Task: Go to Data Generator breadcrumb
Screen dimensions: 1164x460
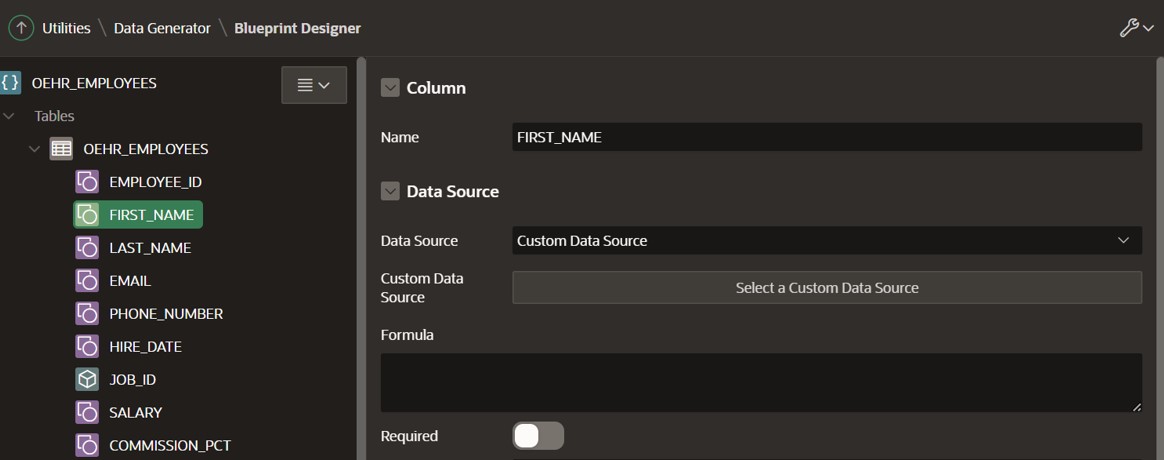Action: click(162, 28)
